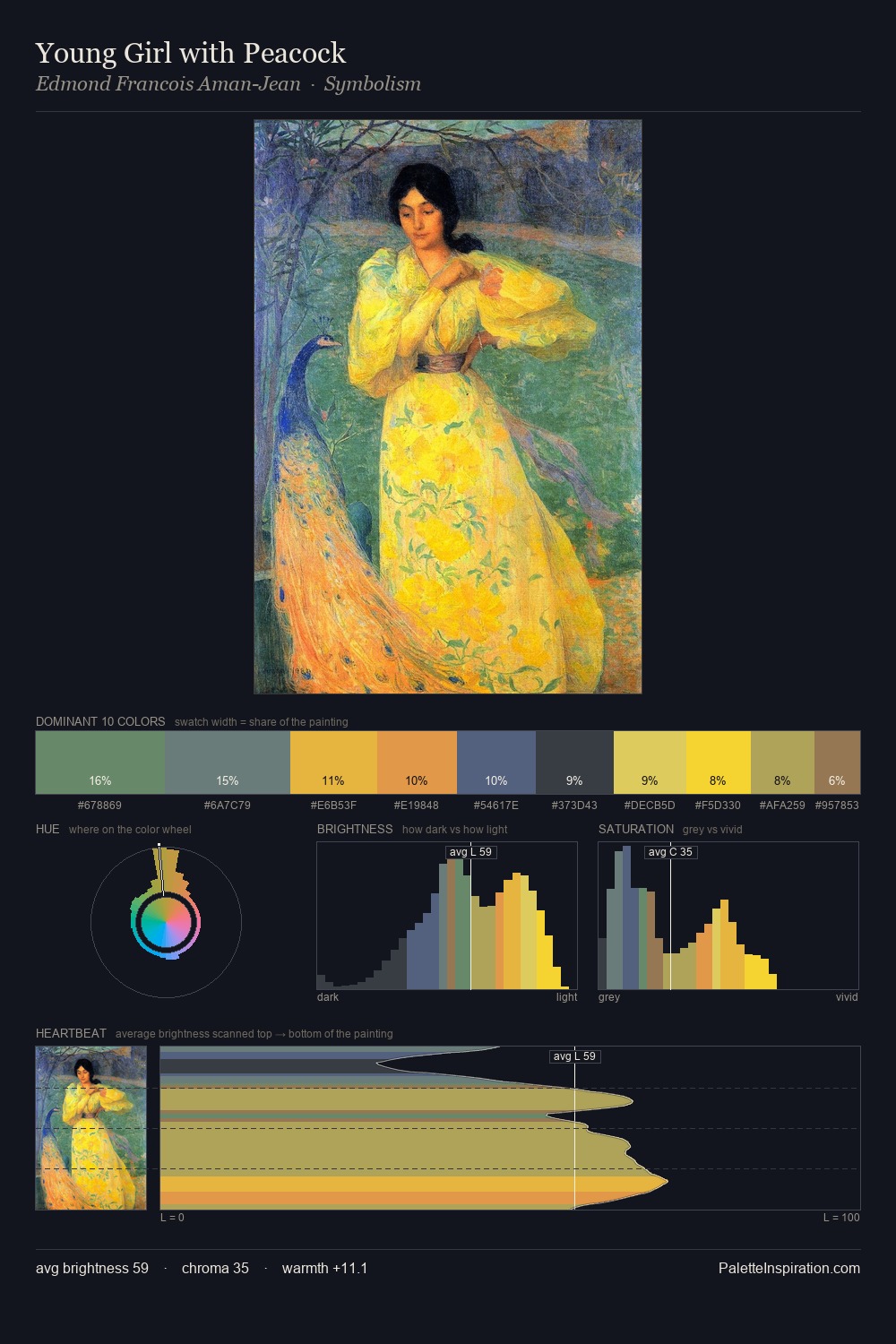Click the L = 100 axis label

(x=841, y=1218)
